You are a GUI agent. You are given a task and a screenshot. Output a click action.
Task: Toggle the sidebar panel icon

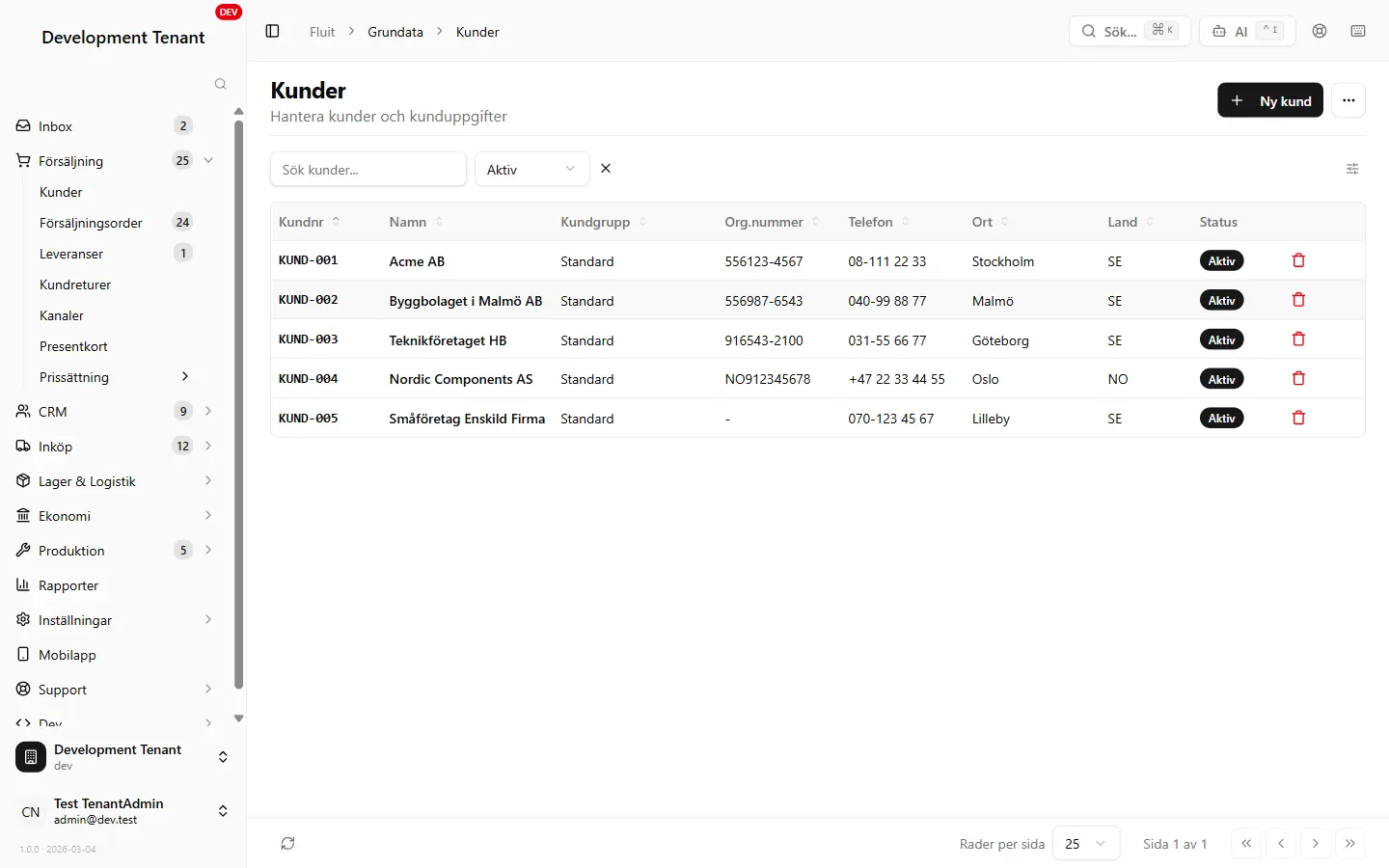tap(272, 32)
